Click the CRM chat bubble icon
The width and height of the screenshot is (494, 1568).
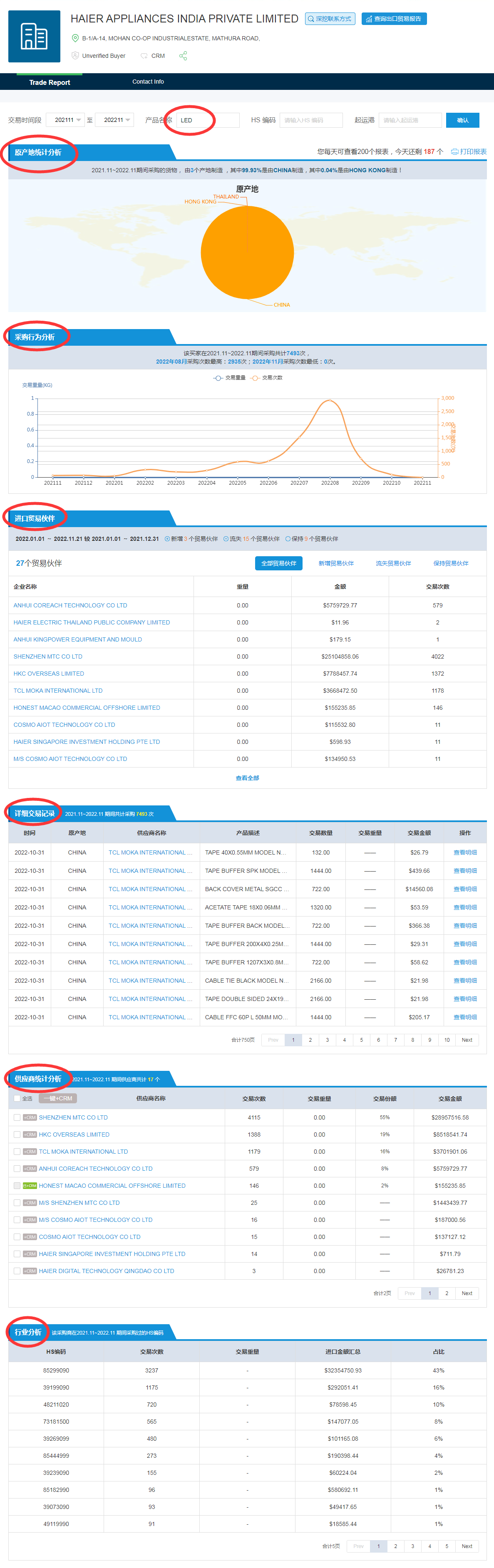coord(144,56)
